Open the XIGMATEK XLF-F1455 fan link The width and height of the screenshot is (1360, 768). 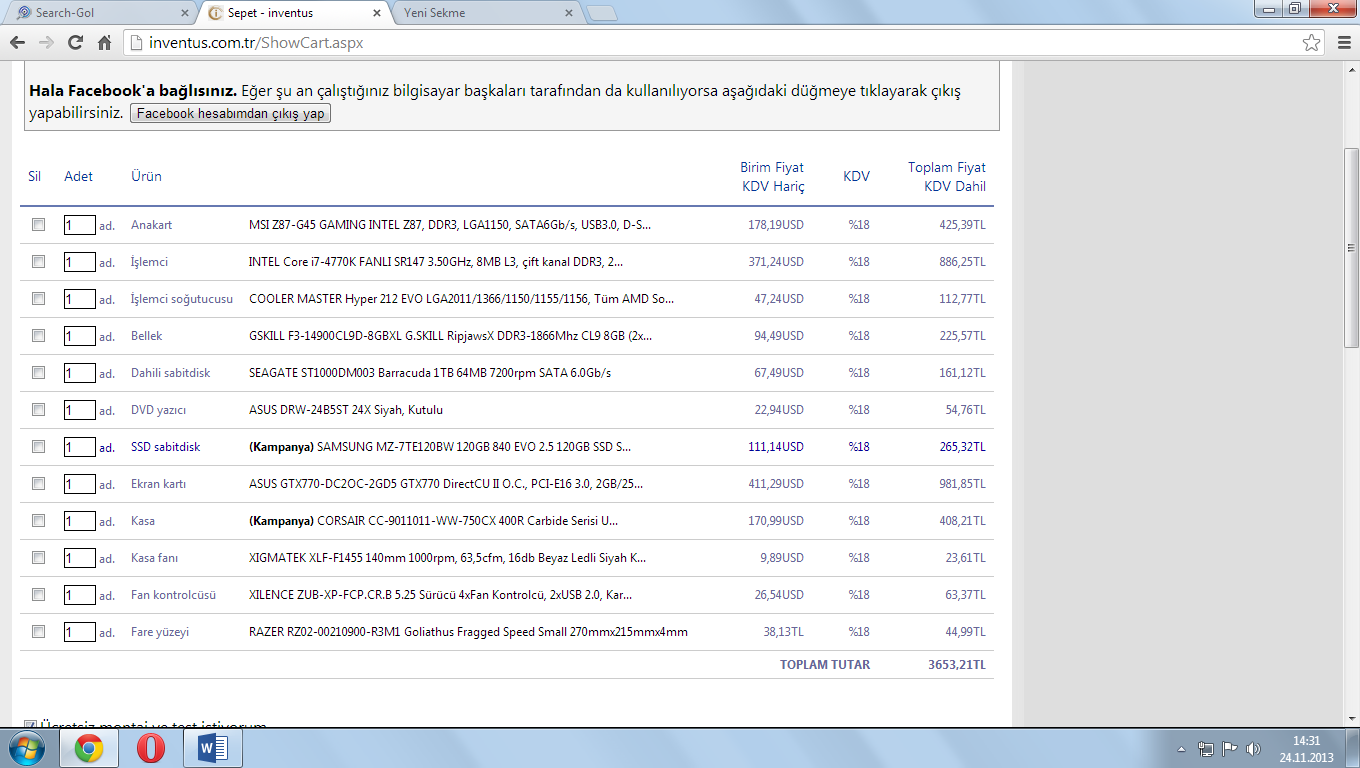[x=447, y=558]
